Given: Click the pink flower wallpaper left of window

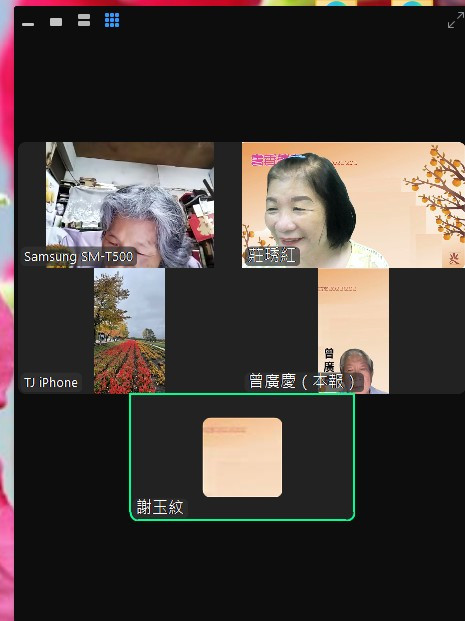Looking at the screenshot, I should (6, 317).
